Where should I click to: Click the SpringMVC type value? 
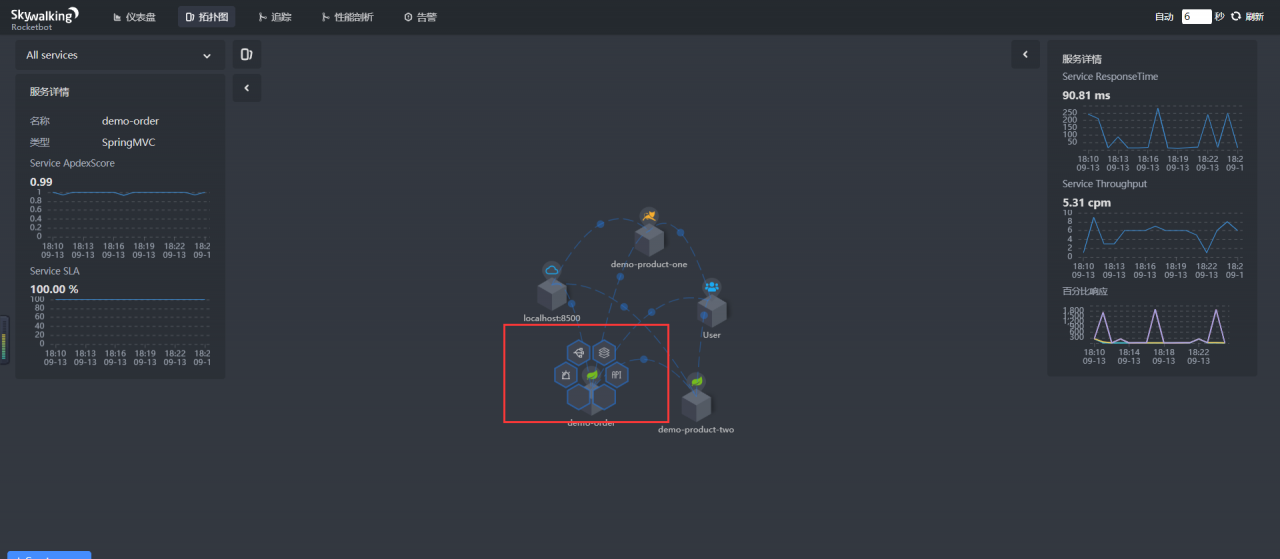pos(128,142)
